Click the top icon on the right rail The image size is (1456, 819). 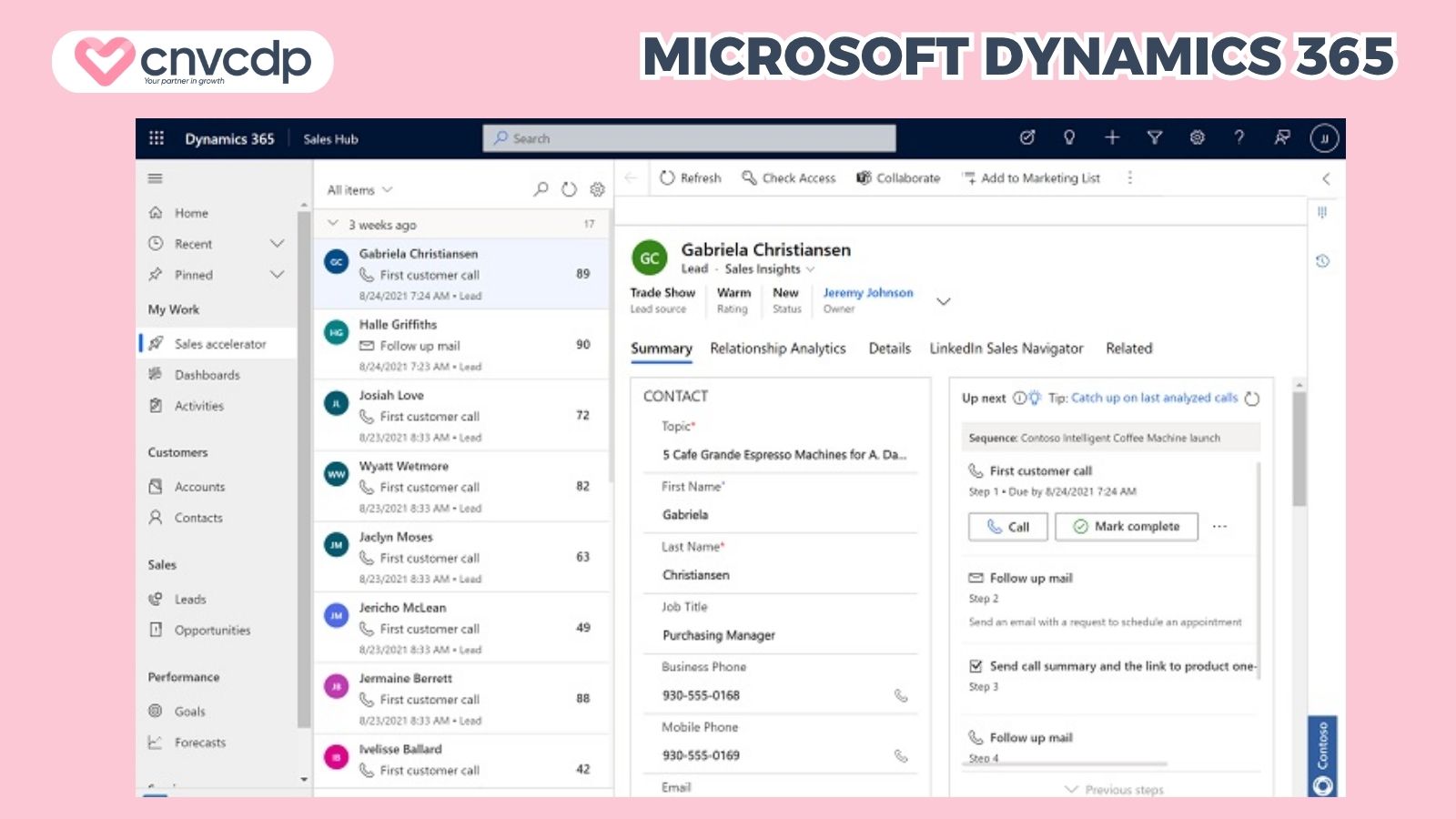pos(1322,213)
